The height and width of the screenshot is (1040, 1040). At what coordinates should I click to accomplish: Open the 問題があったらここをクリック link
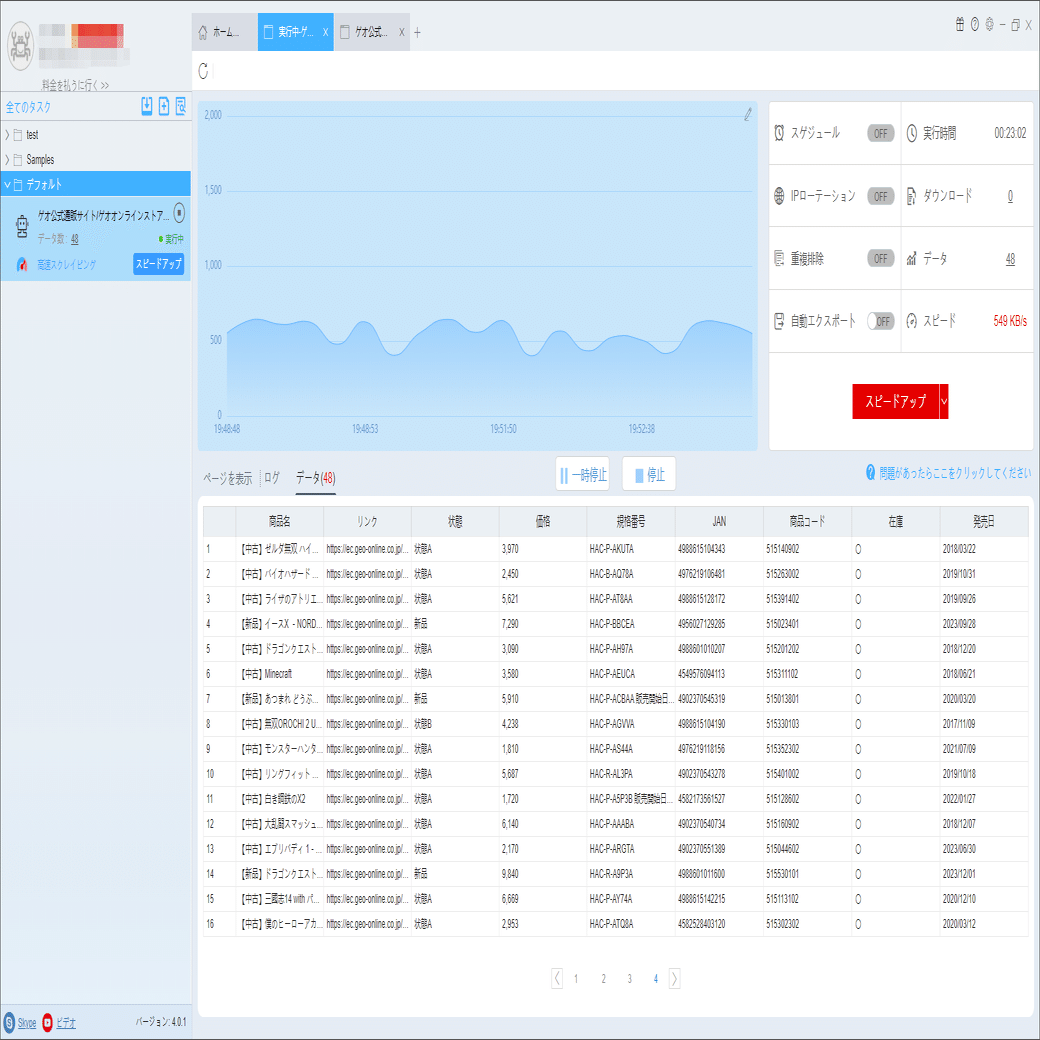pyautogui.click(x=955, y=473)
